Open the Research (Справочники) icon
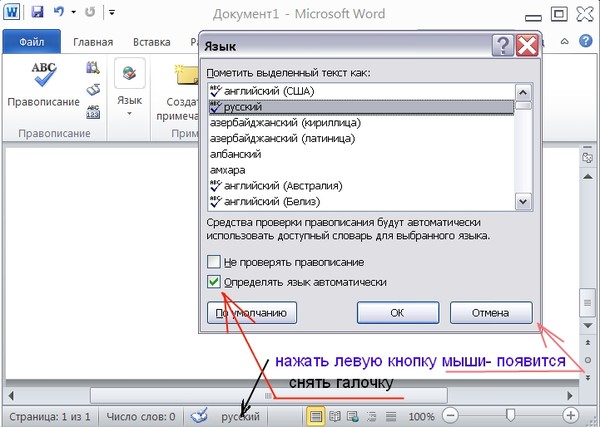This screenshot has width=600, height=427. (93, 68)
